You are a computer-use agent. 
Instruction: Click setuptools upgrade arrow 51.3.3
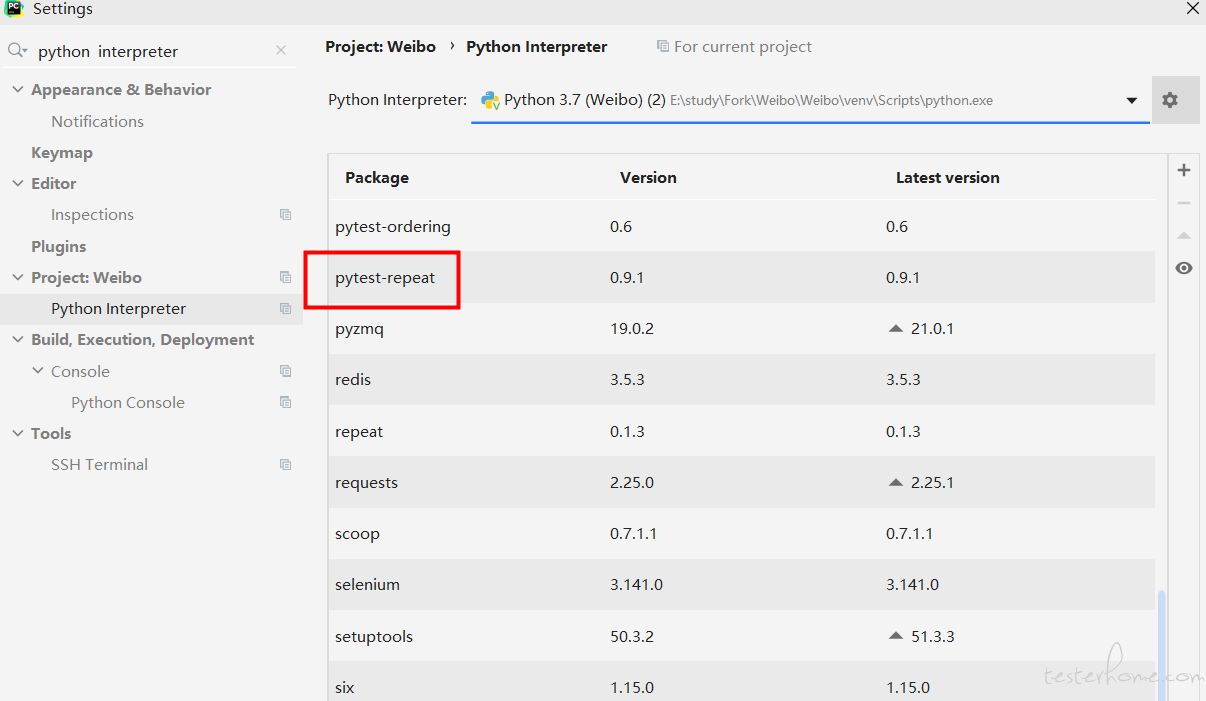pos(896,637)
